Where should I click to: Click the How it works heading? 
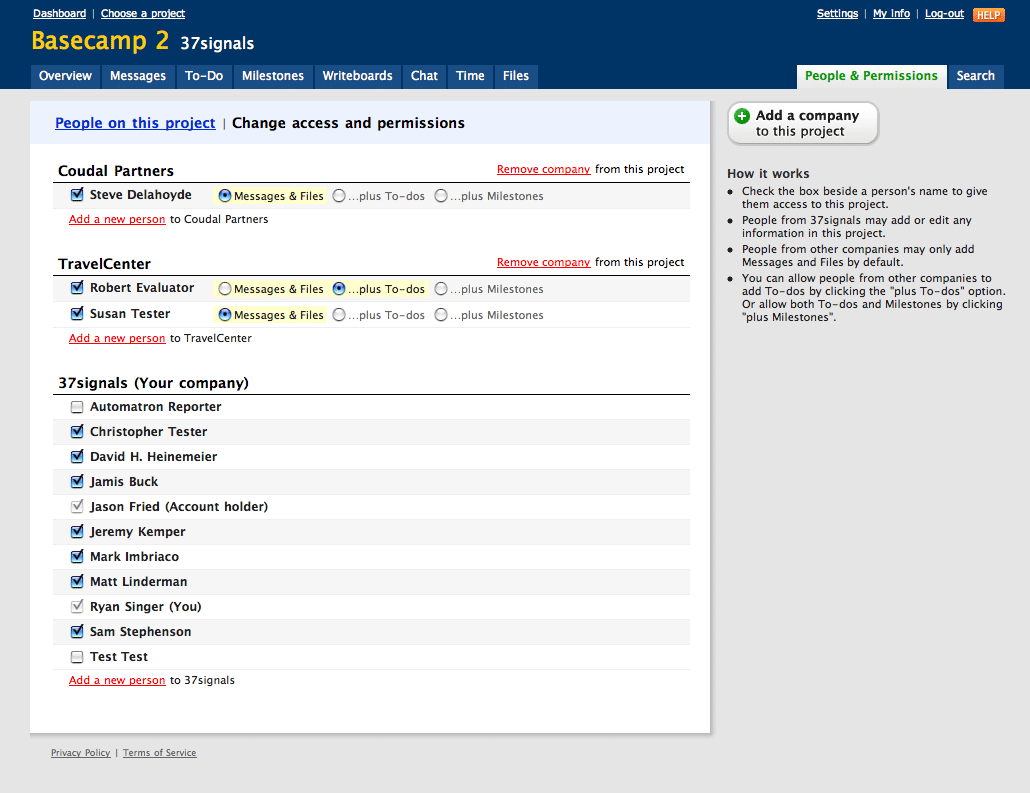[x=768, y=173]
